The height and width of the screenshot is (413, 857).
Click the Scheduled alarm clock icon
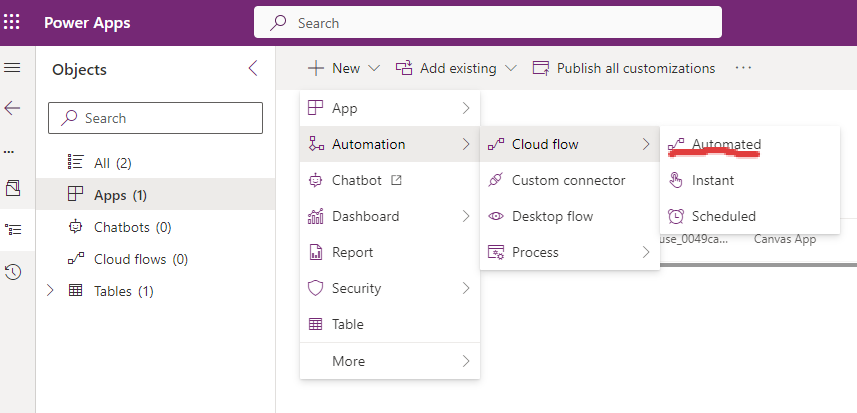676,216
